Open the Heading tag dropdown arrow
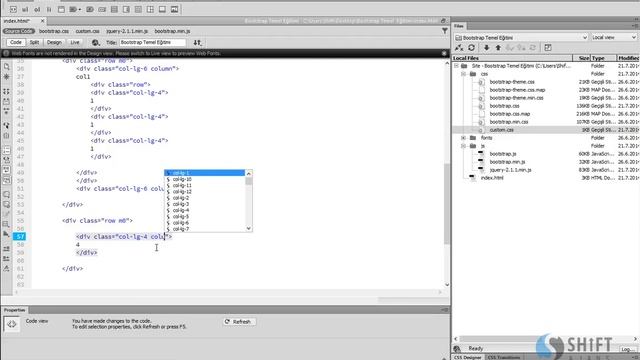Image resolution: width=640 pixels, height=360 pixels. [x=80, y=9]
